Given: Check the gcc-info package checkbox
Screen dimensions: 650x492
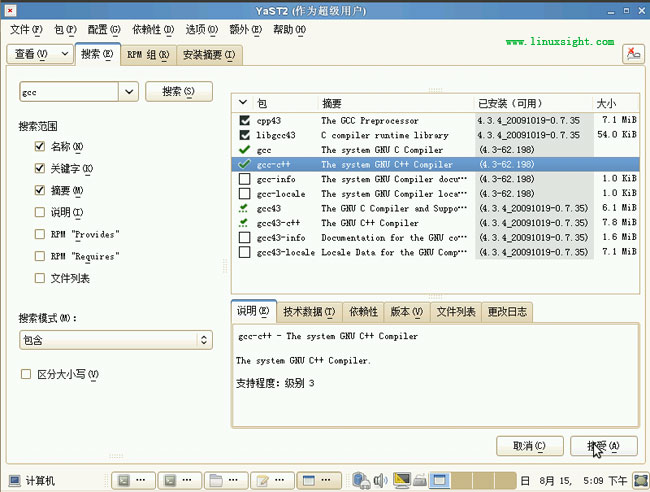Looking at the screenshot, I should [245, 179].
